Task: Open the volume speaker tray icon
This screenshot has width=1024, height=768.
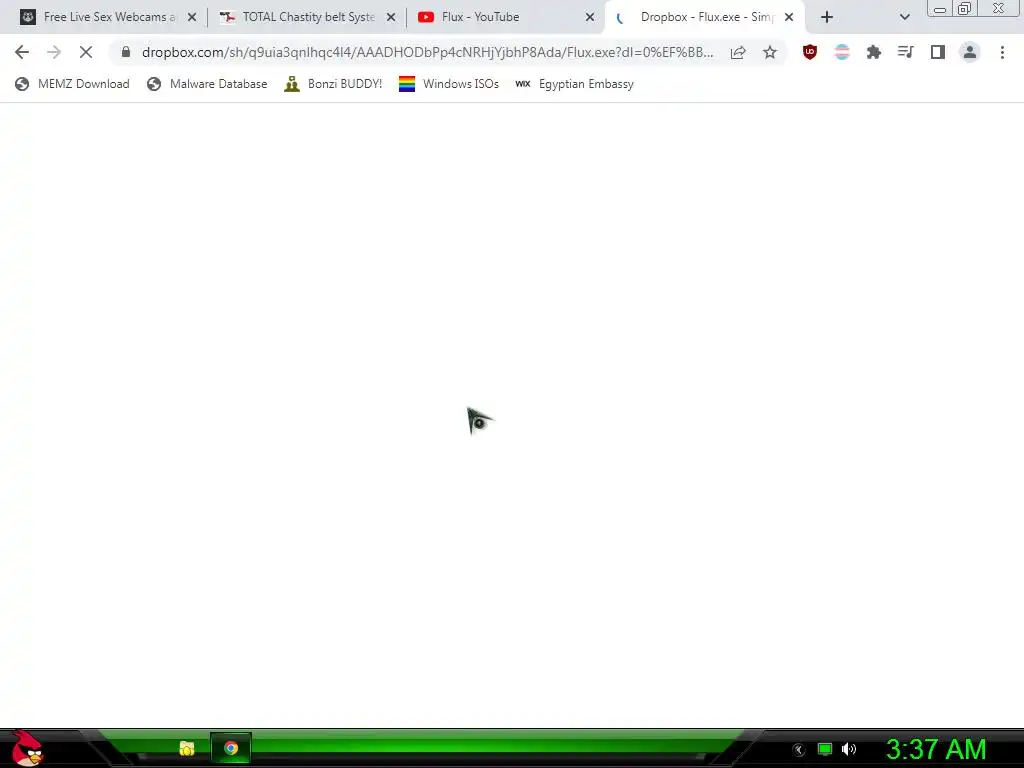Action: click(x=848, y=750)
